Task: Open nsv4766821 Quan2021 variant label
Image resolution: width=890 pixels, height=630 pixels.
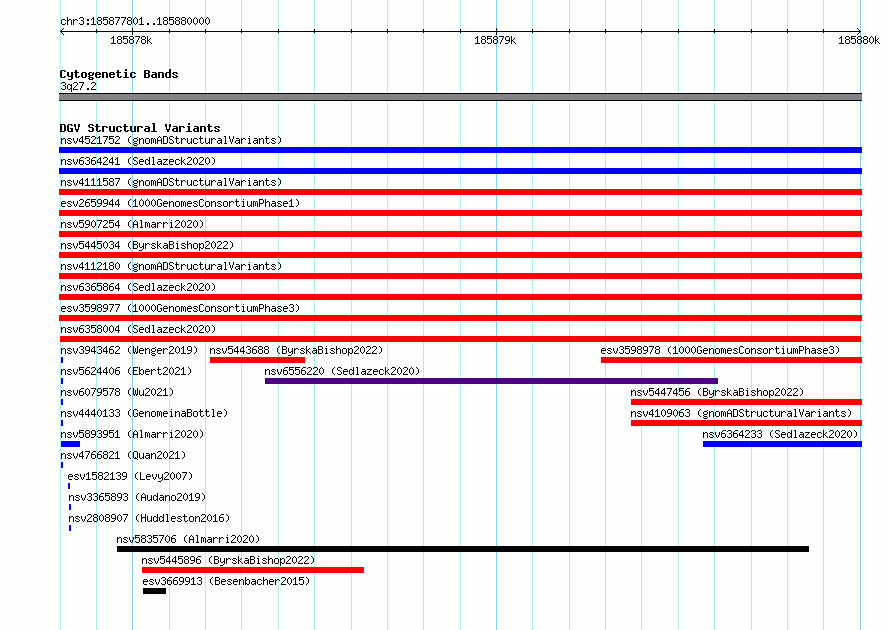Action: point(123,455)
